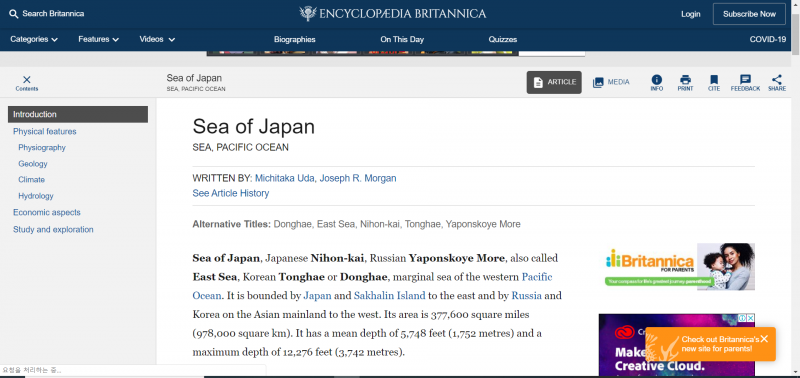800x378 pixels.
Task: Open author Joseph R. Morgan link
Action: 358,178
